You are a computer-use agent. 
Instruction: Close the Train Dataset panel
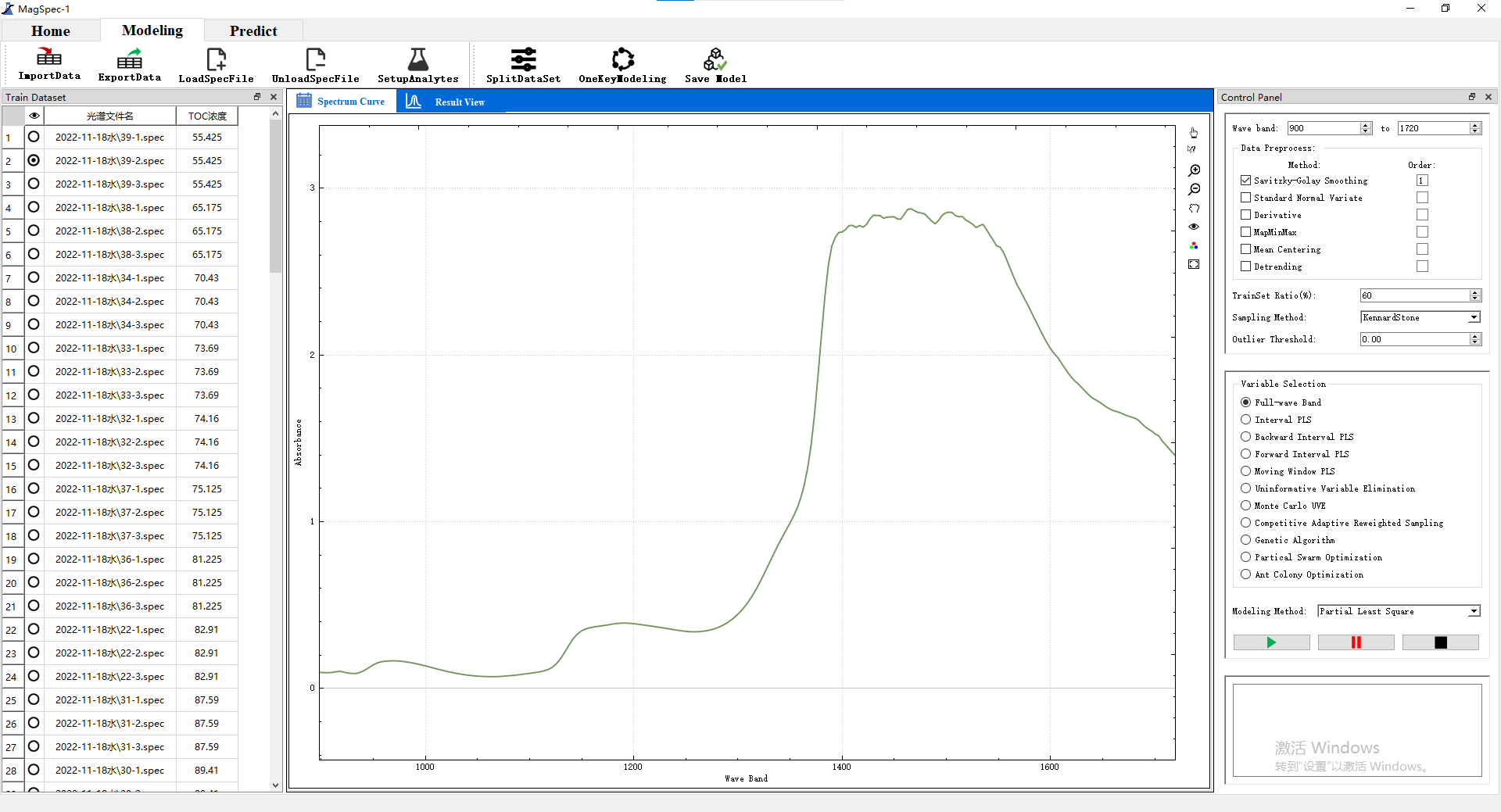pos(274,97)
